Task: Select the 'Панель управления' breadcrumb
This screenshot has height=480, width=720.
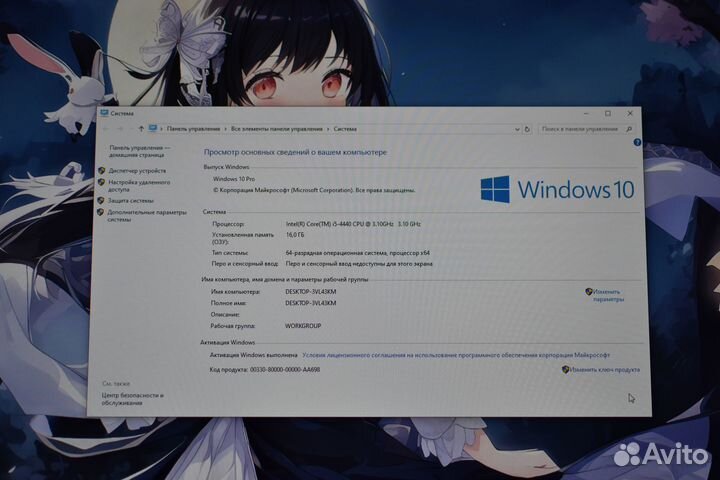Action: (x=194, y=129)
